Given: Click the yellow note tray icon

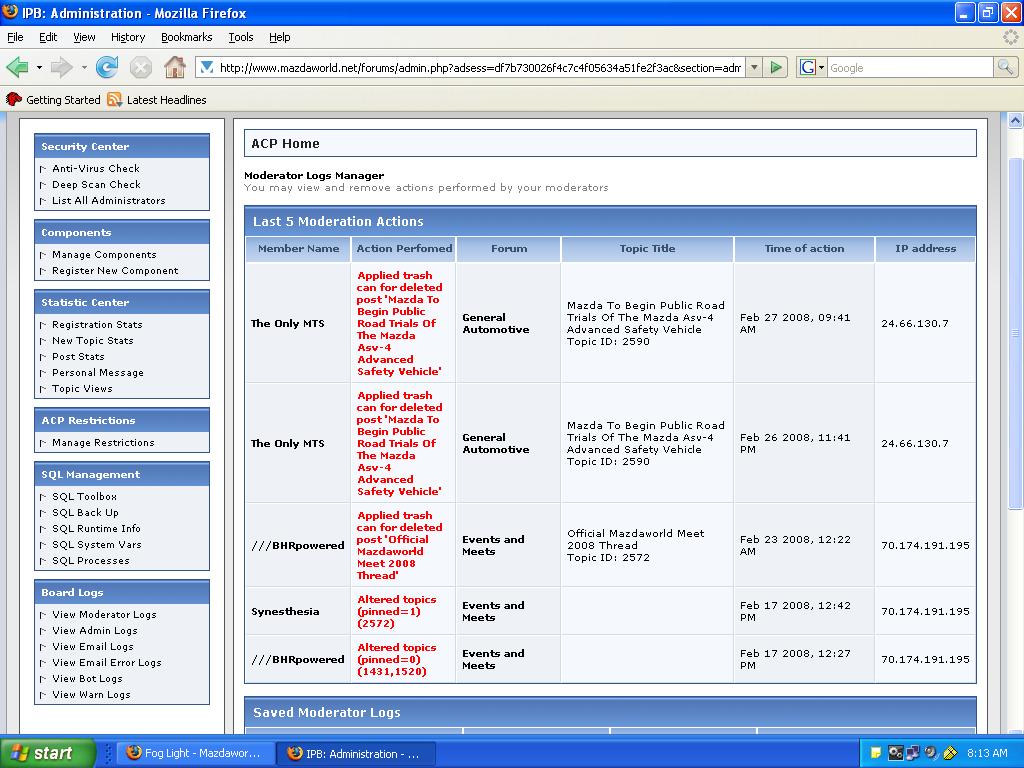Looking at the screenshot, I should [875, 753].
